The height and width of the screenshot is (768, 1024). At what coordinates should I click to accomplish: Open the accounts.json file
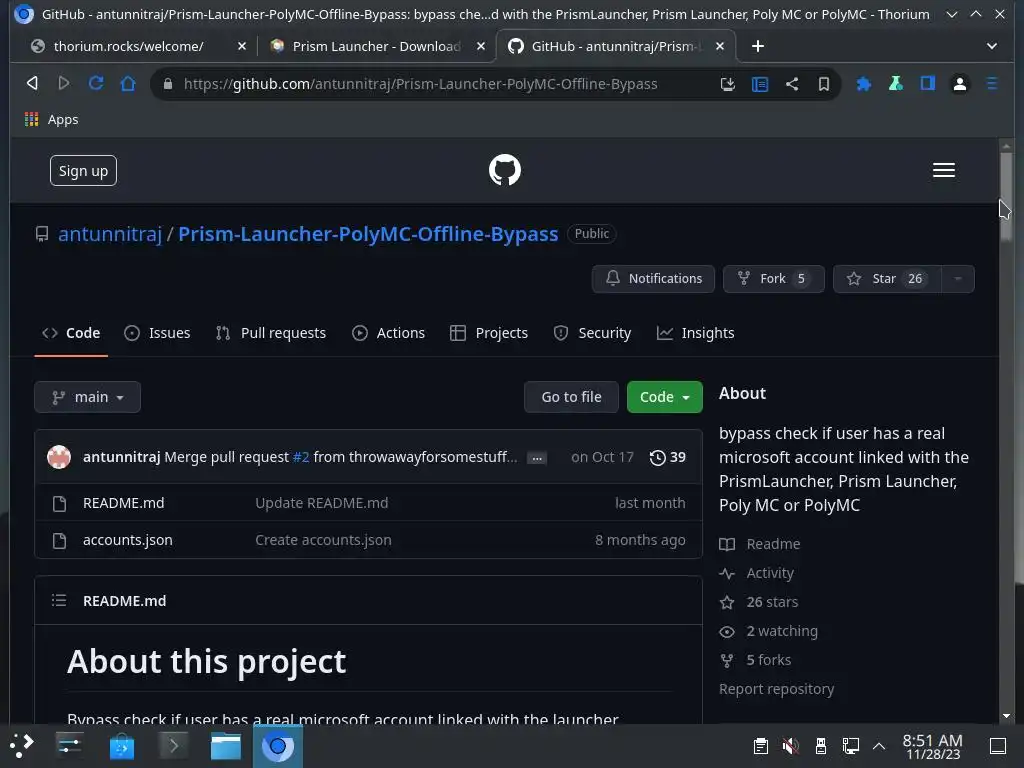(127, 540)
